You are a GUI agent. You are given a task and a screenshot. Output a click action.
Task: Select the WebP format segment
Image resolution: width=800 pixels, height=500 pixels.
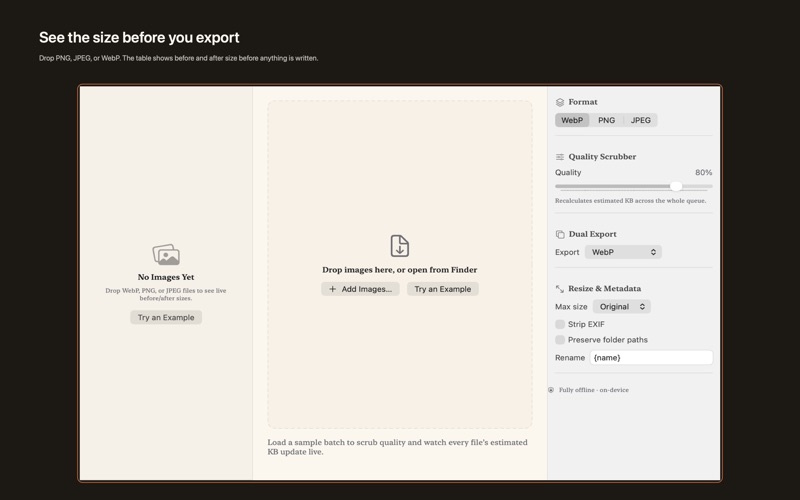tap(572, 120)
